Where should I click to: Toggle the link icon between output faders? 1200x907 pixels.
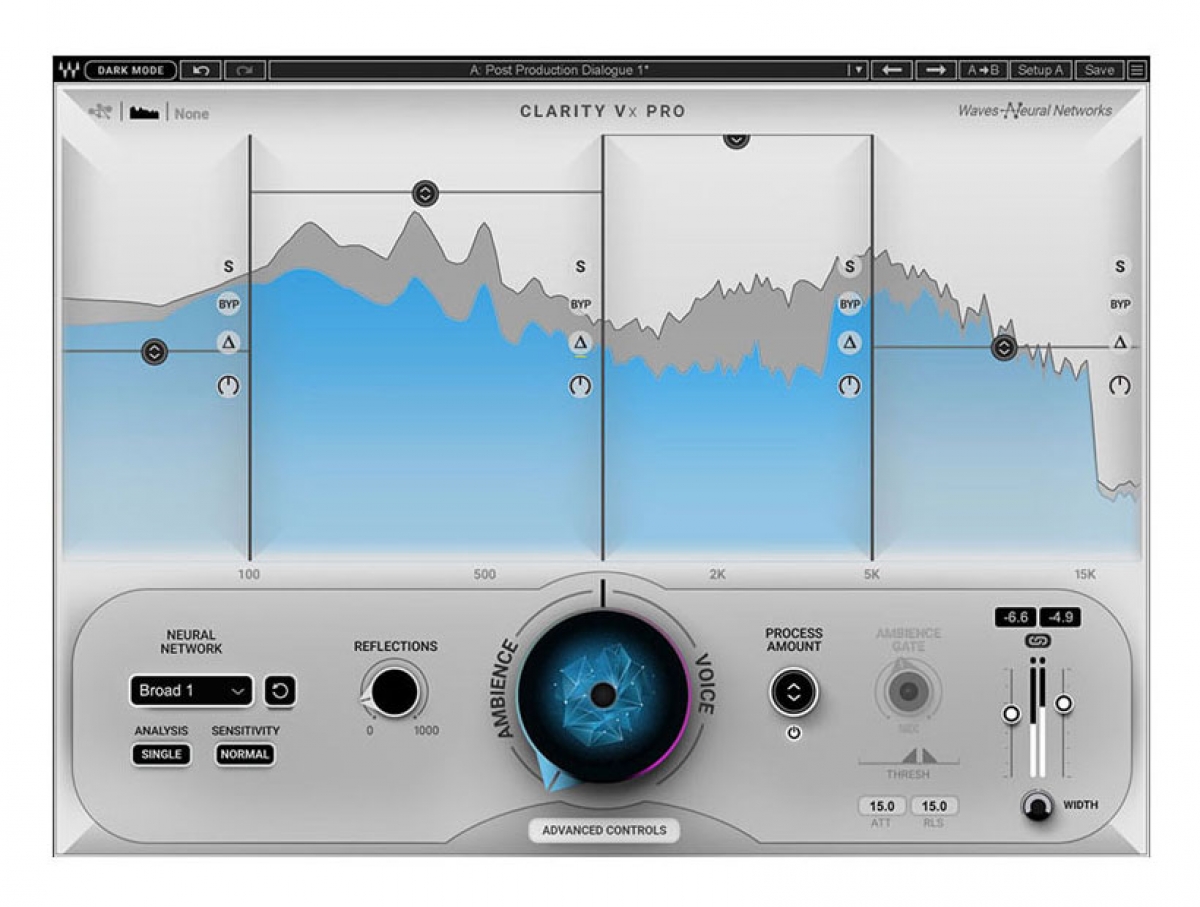[x=1037, y=641]
